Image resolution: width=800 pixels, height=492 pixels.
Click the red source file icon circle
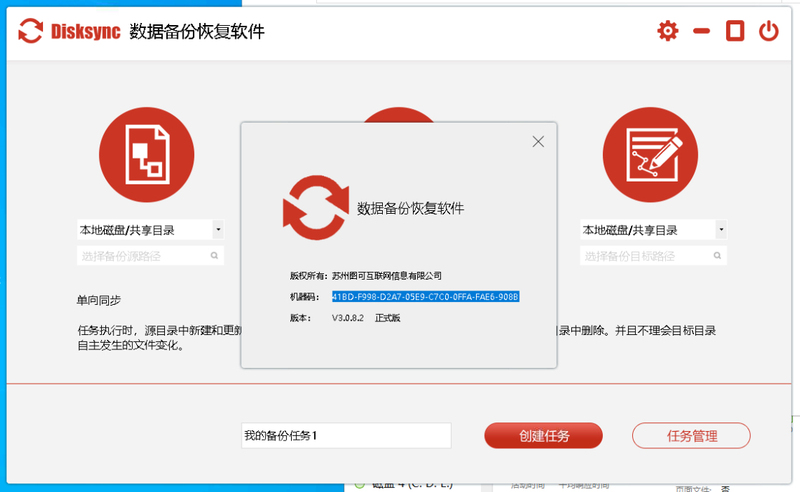(146, 155)
